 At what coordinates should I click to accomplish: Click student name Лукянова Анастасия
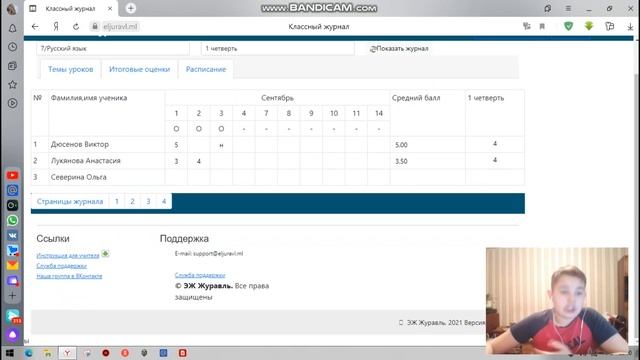coord(85,161)
